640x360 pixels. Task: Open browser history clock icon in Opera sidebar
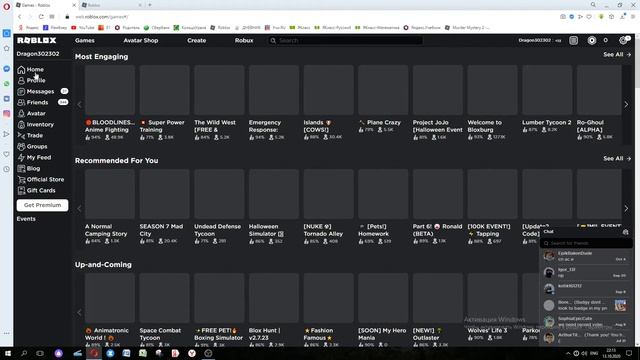[x=7, y=169]
